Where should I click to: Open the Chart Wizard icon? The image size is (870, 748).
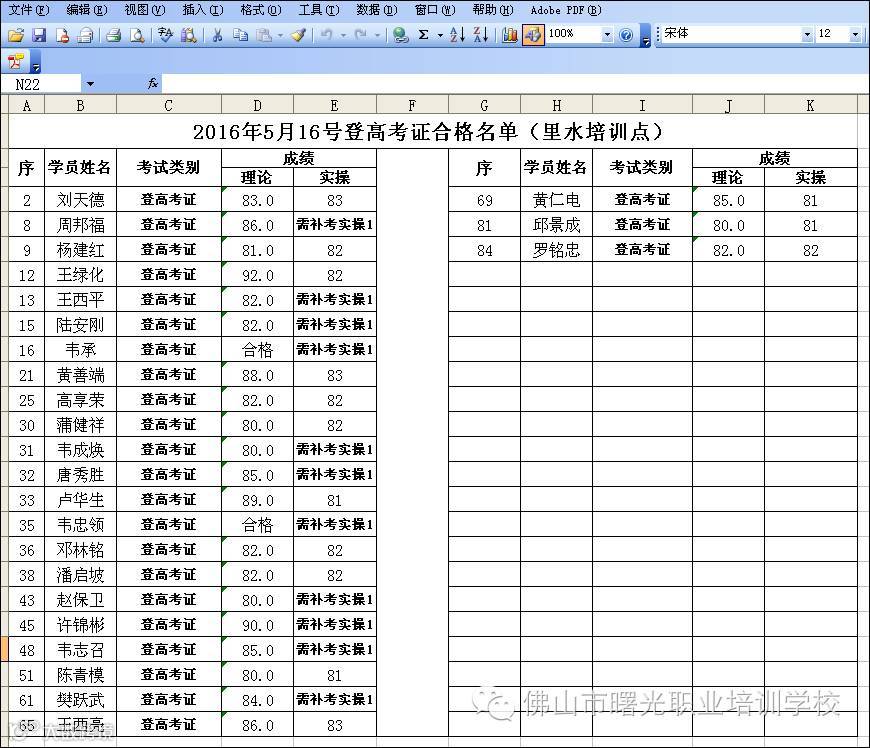tap(509, 35)
